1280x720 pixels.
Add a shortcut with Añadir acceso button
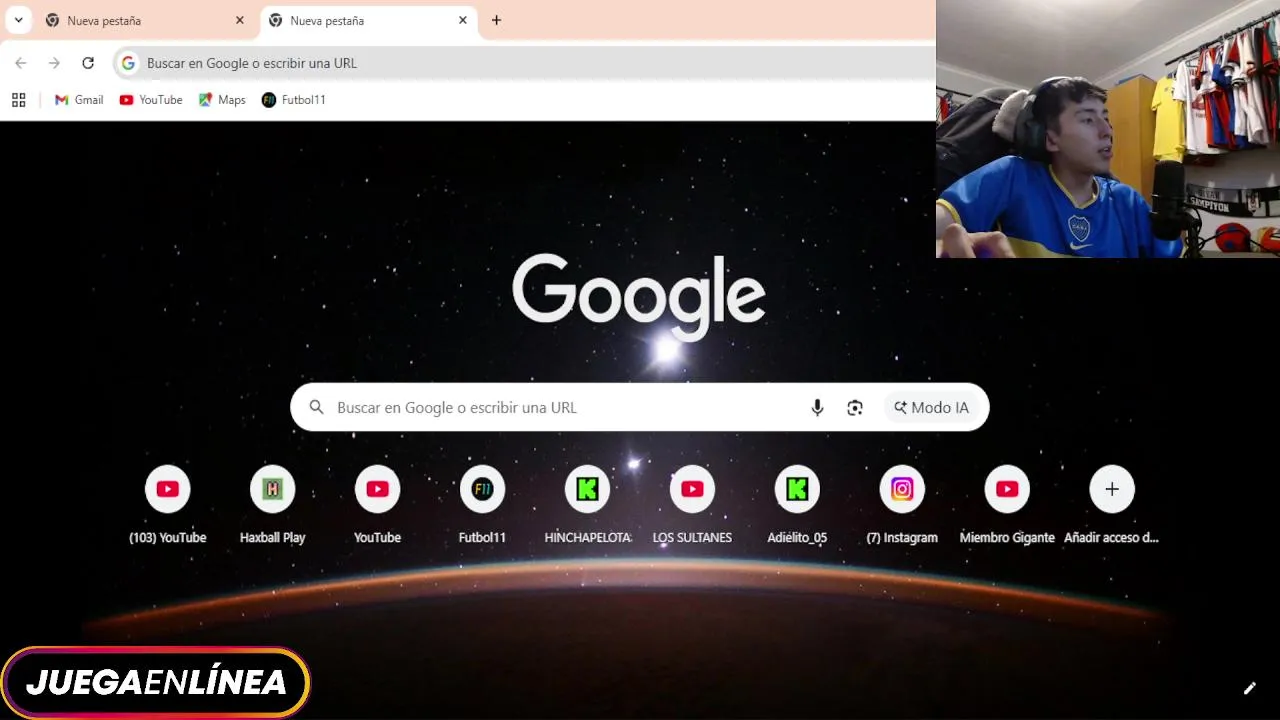pos(1112,505)
